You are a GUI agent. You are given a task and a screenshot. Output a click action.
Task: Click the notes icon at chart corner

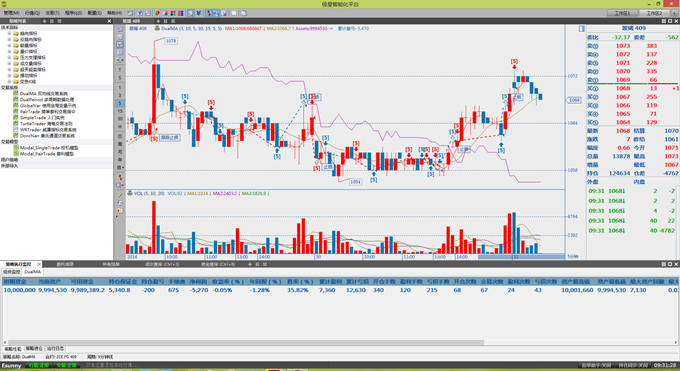point(582,29)
